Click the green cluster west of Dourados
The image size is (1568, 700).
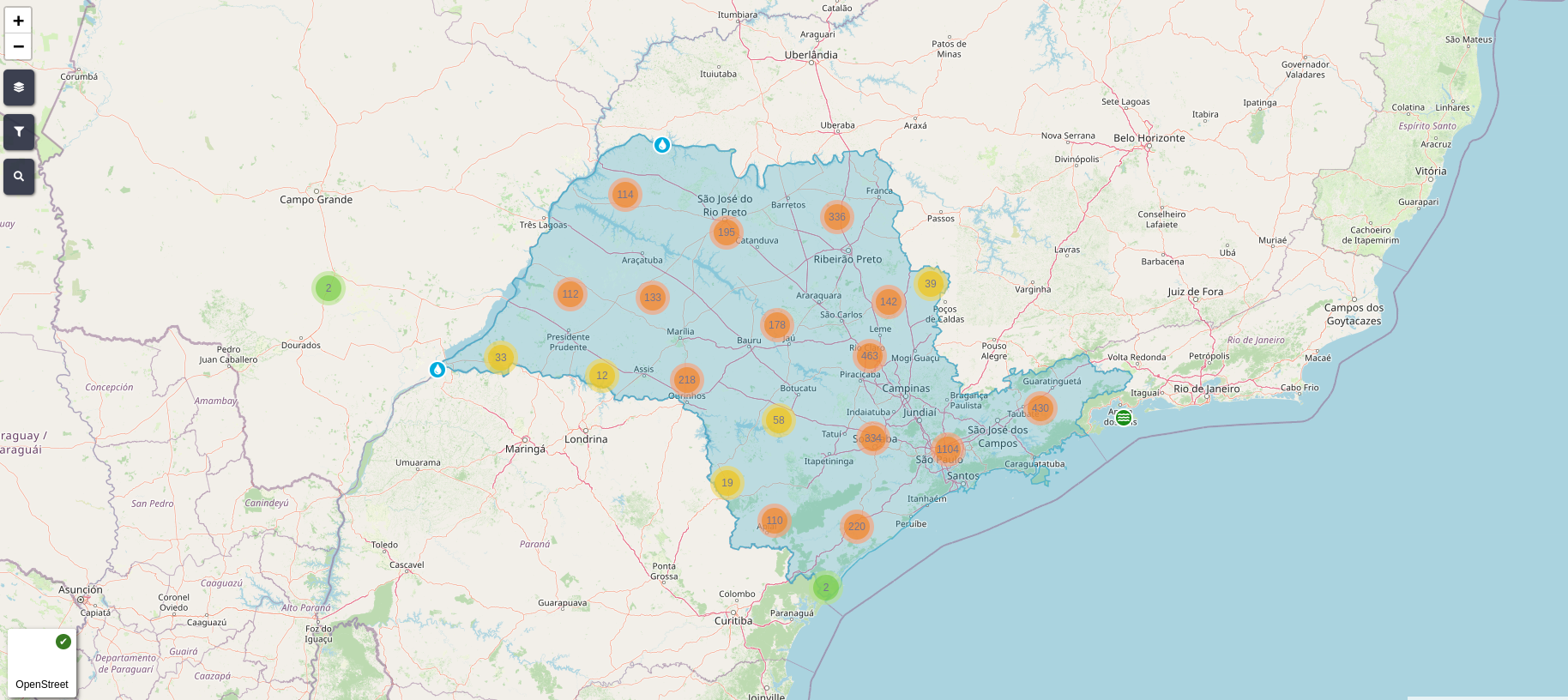[329, 288]
